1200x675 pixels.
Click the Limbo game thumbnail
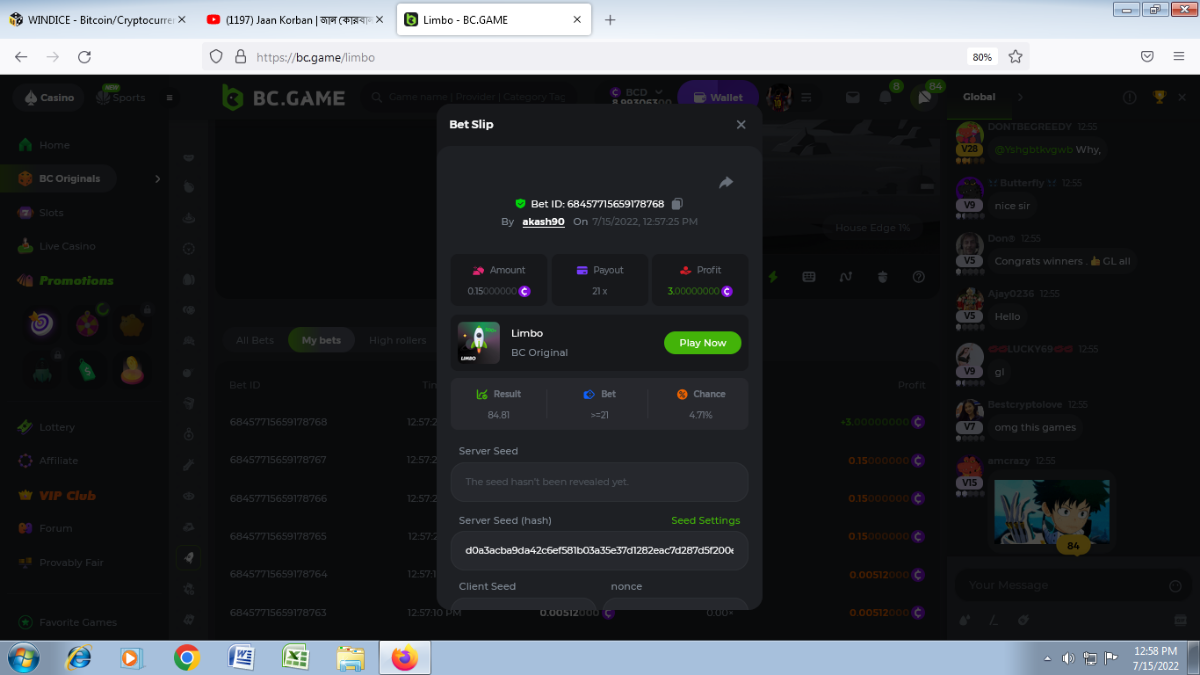478,342
